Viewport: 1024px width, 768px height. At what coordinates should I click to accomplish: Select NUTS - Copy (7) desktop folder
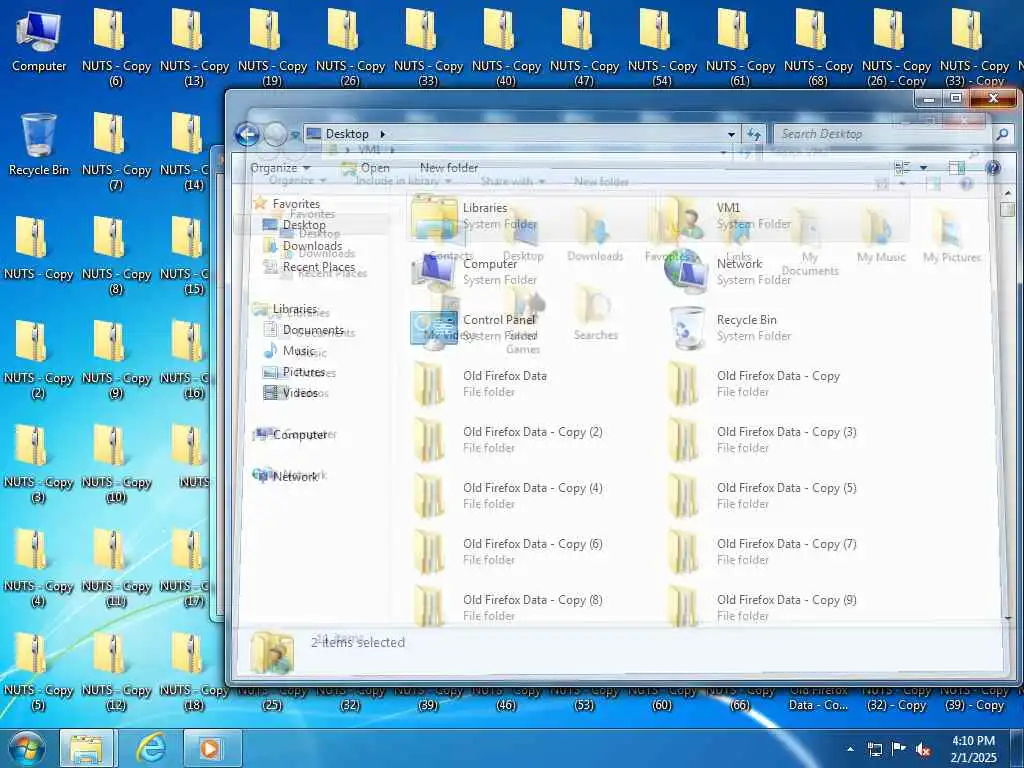pos(116,152)
